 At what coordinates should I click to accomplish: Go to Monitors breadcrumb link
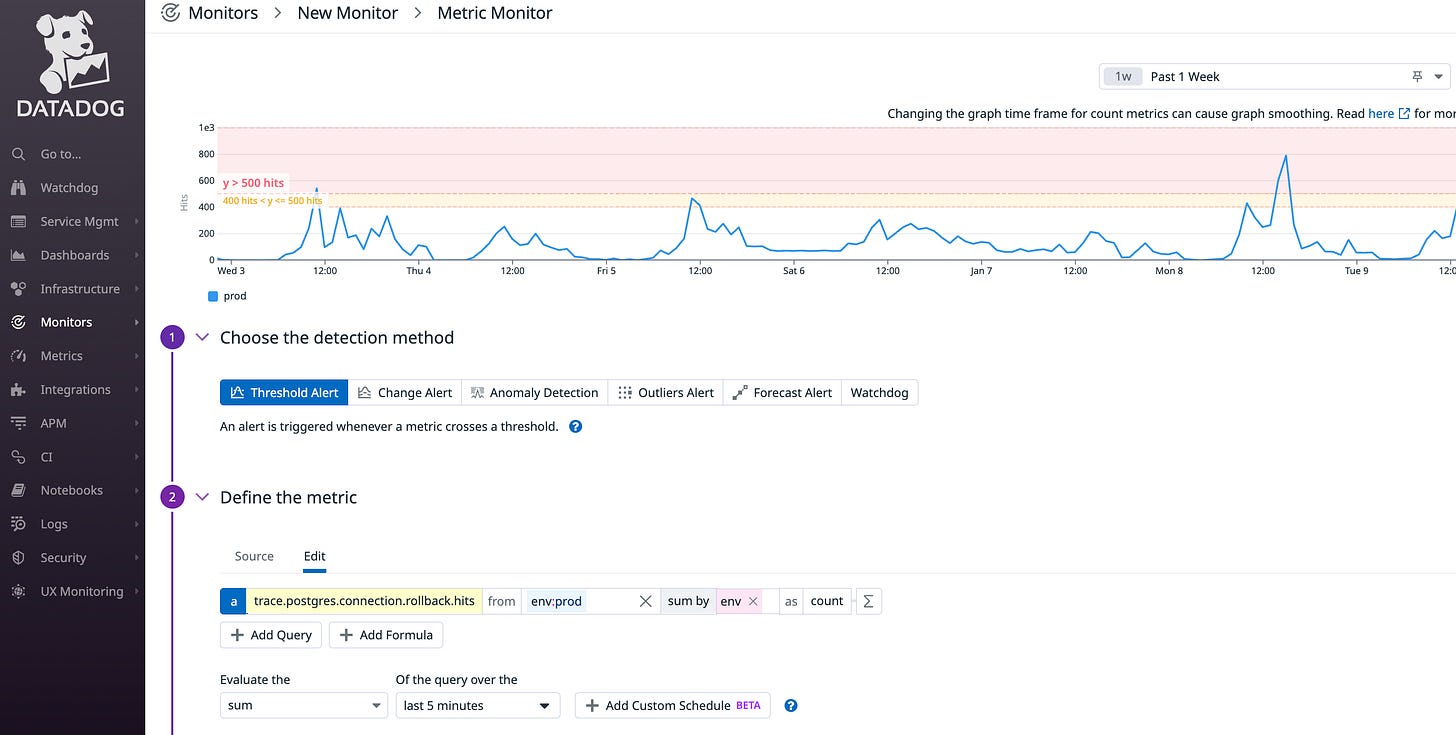coord(223,13)
